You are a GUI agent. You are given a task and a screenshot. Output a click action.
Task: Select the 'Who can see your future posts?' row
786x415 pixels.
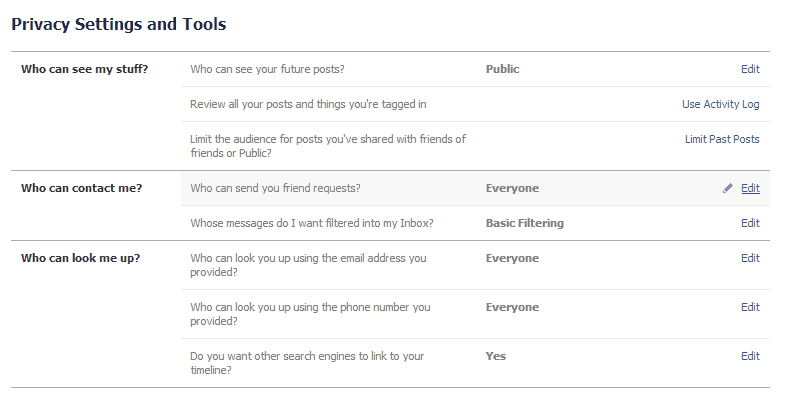(273, 69)
